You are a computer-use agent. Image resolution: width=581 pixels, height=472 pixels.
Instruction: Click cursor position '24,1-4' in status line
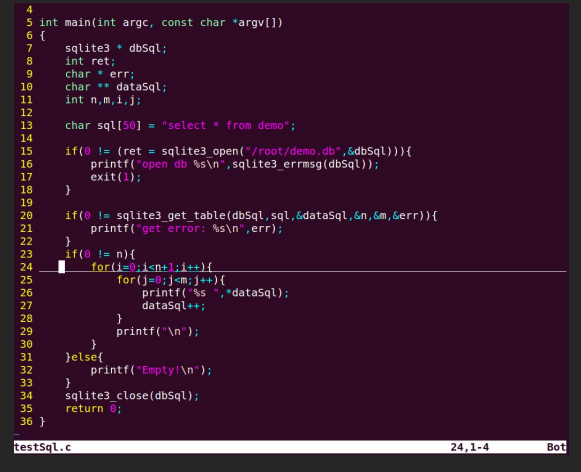469,447
